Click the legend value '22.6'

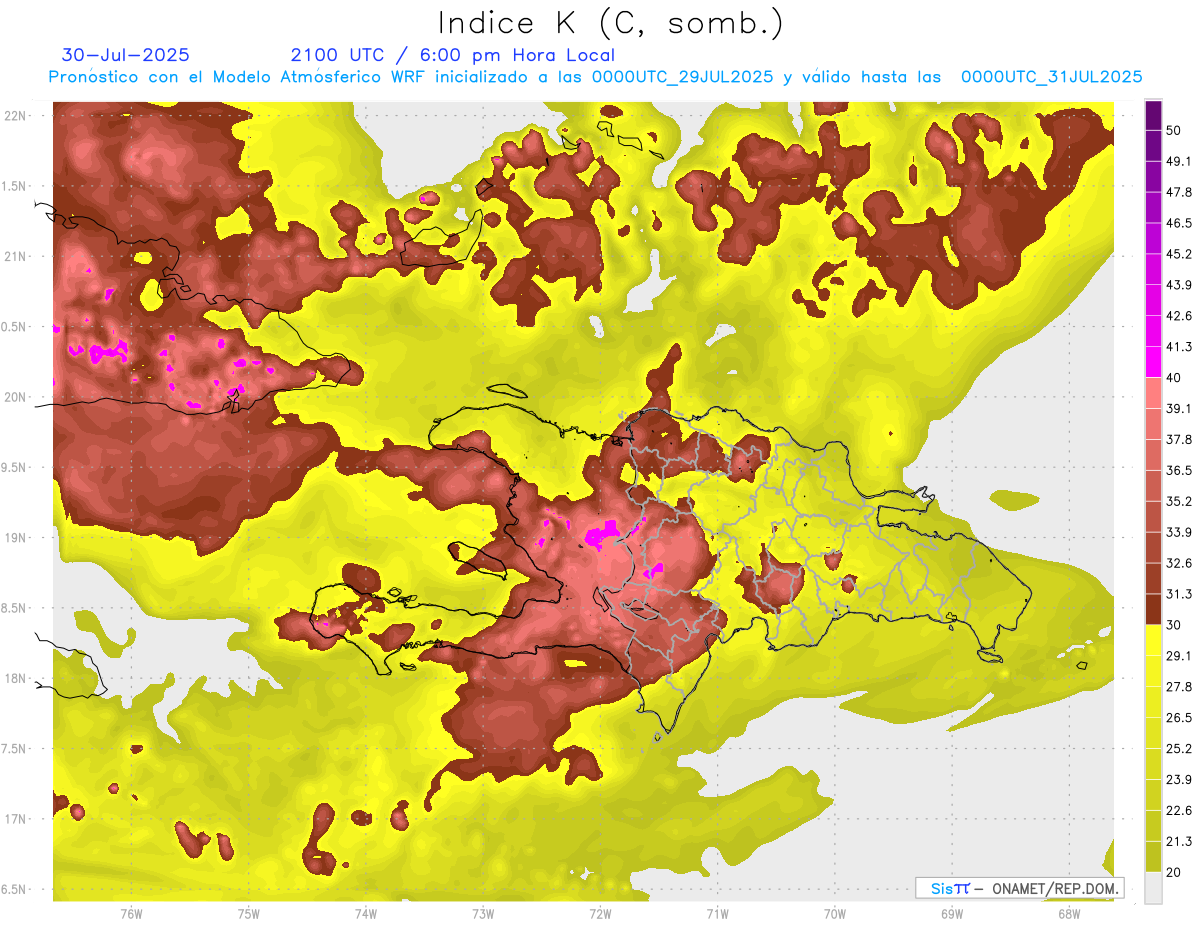pyautogui.click(x=1179, y=810)
